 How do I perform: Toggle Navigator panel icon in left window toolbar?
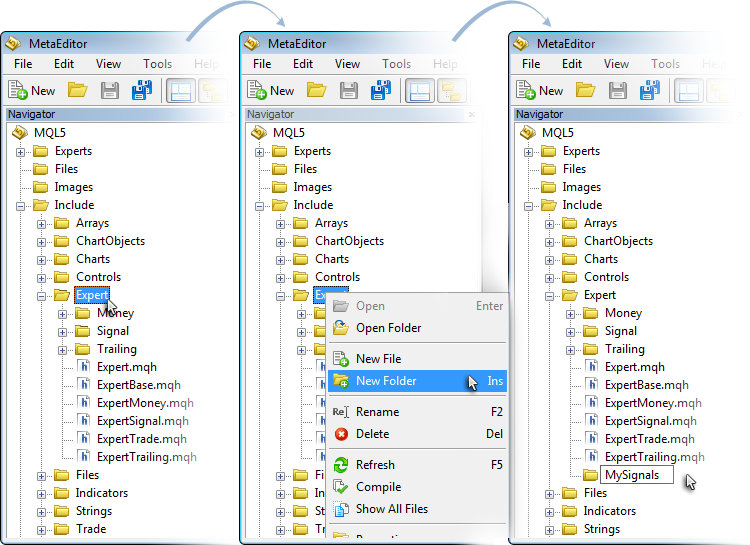click(181, 91)
